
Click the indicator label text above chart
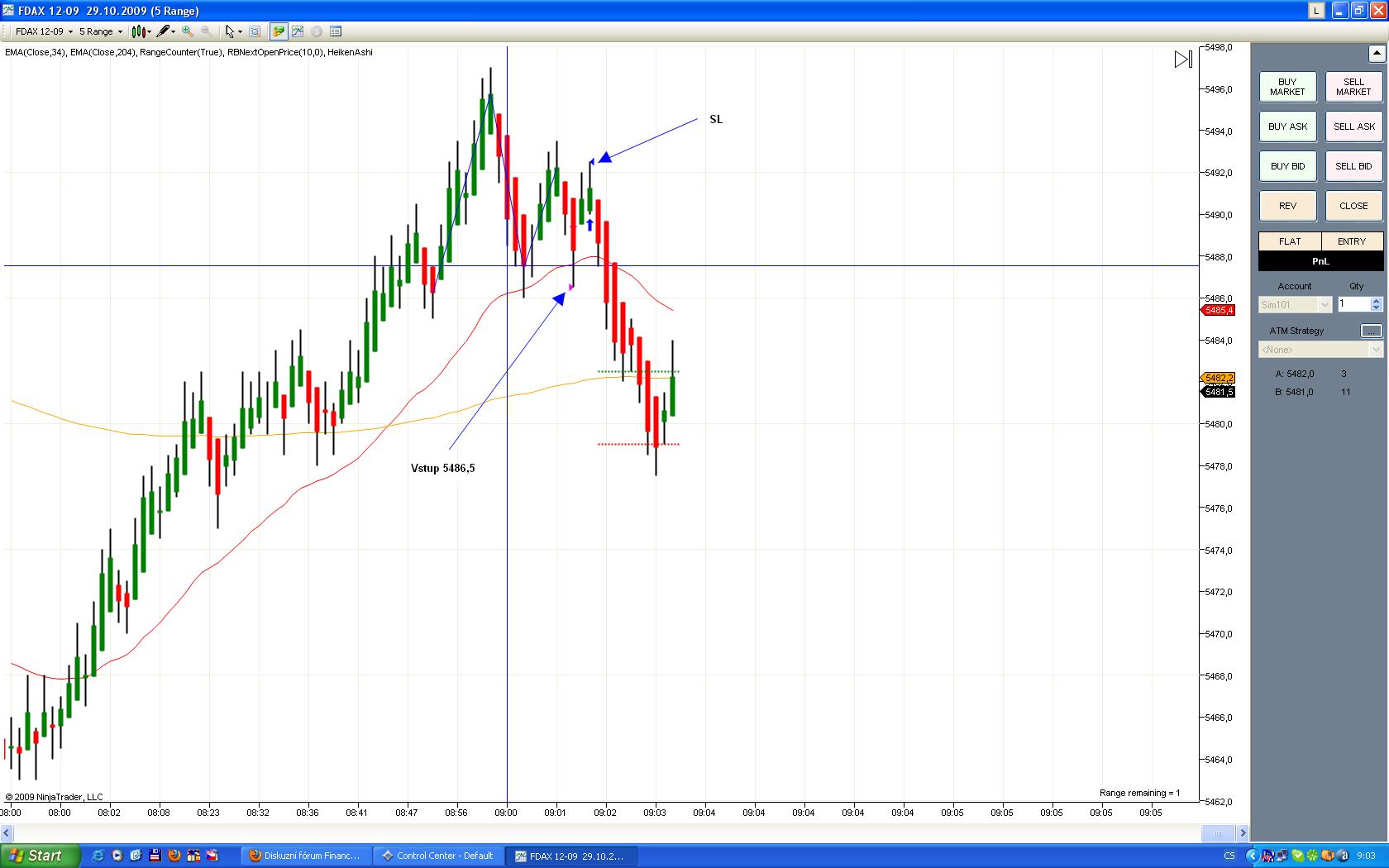189,52
